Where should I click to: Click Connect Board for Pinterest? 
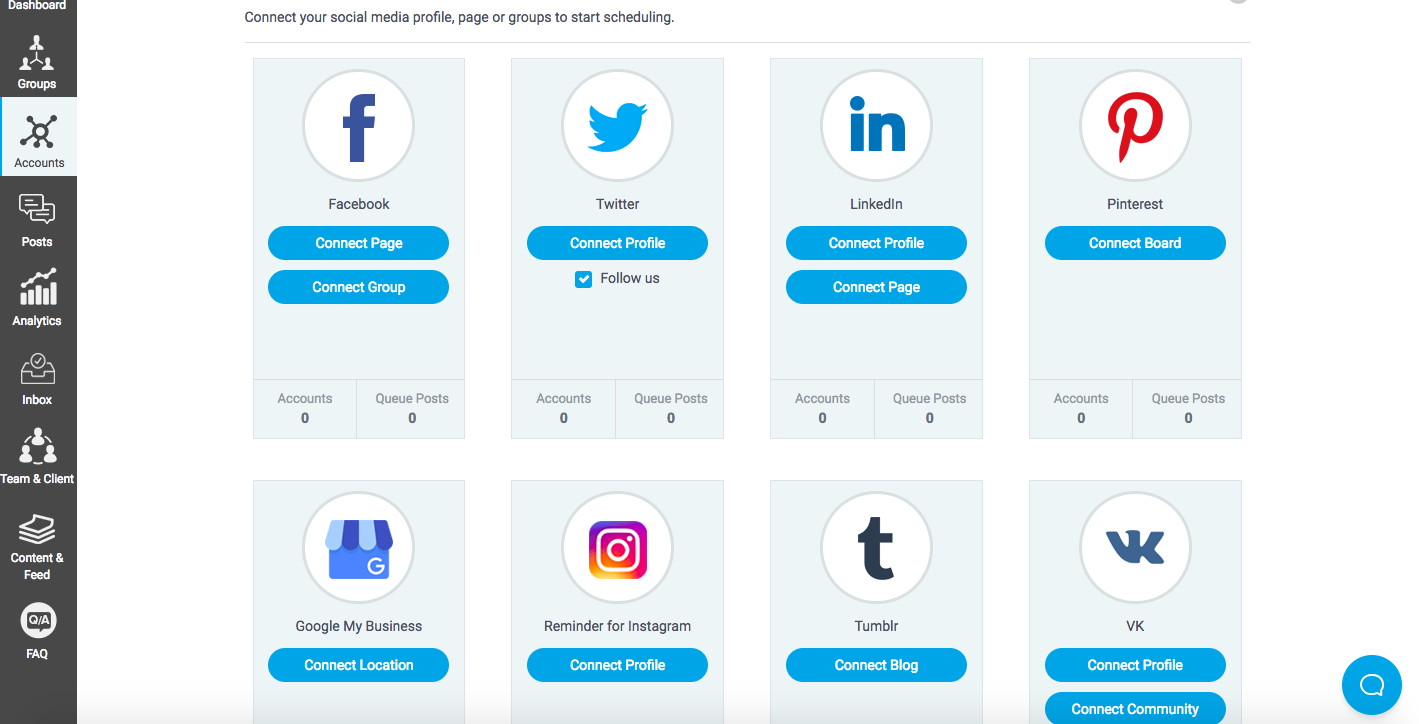coord(1135,243)
